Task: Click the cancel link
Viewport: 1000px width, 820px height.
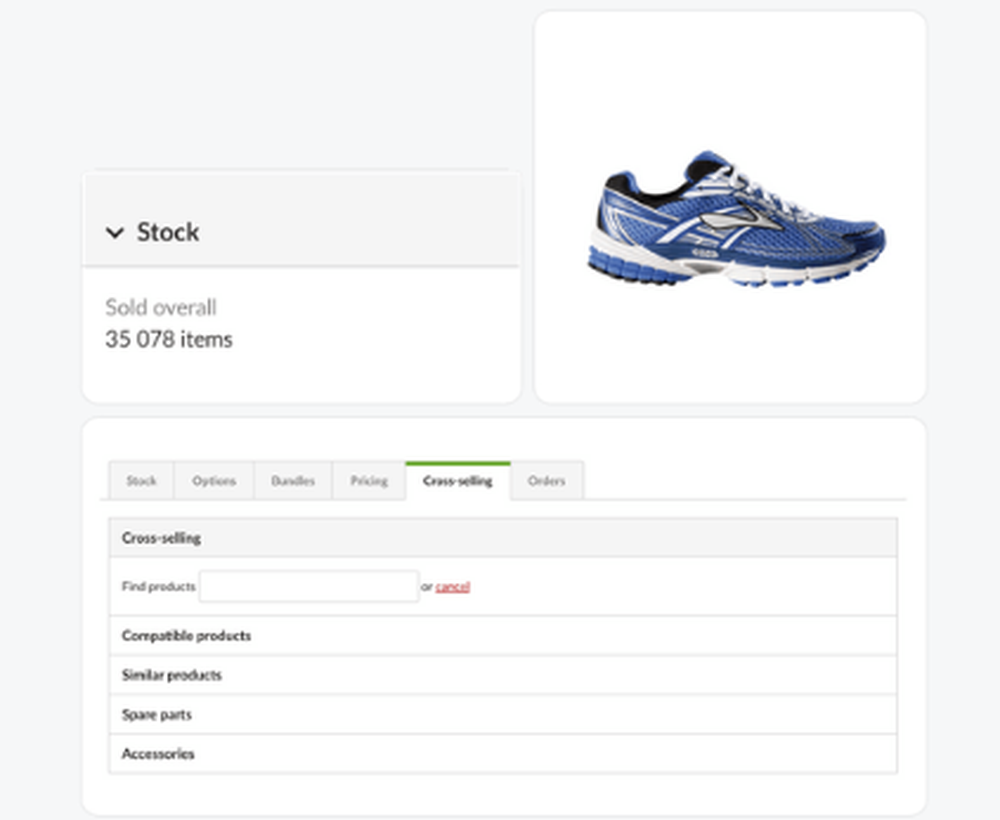Action: 453,587
